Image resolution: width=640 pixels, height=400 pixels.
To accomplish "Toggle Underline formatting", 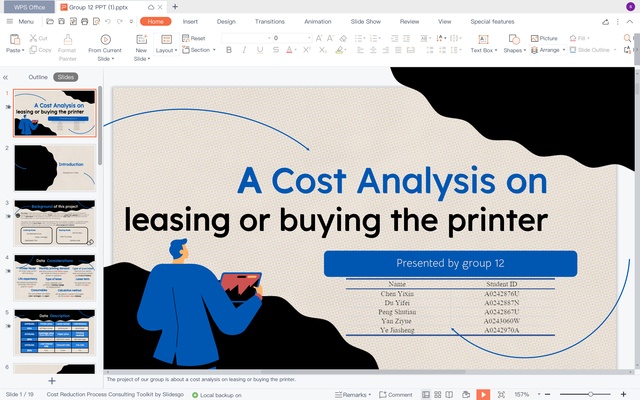I will coord(260,50).
